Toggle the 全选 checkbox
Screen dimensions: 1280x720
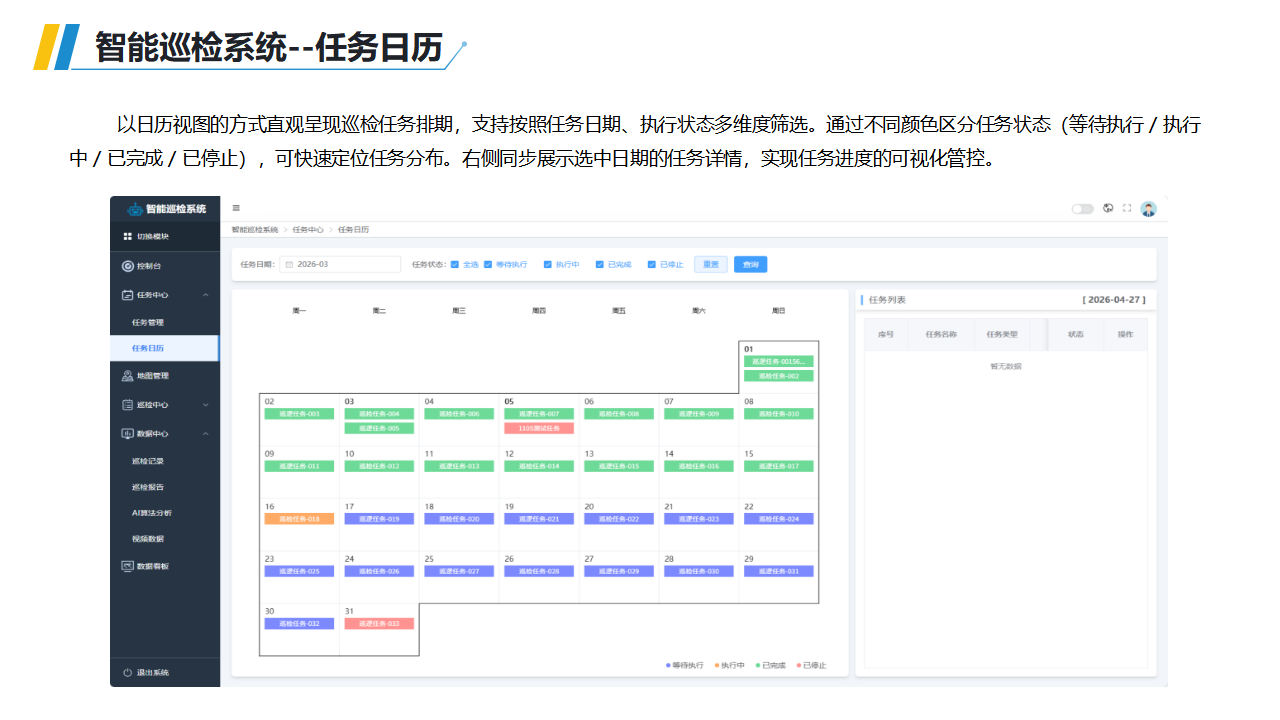tap(455, 265)
